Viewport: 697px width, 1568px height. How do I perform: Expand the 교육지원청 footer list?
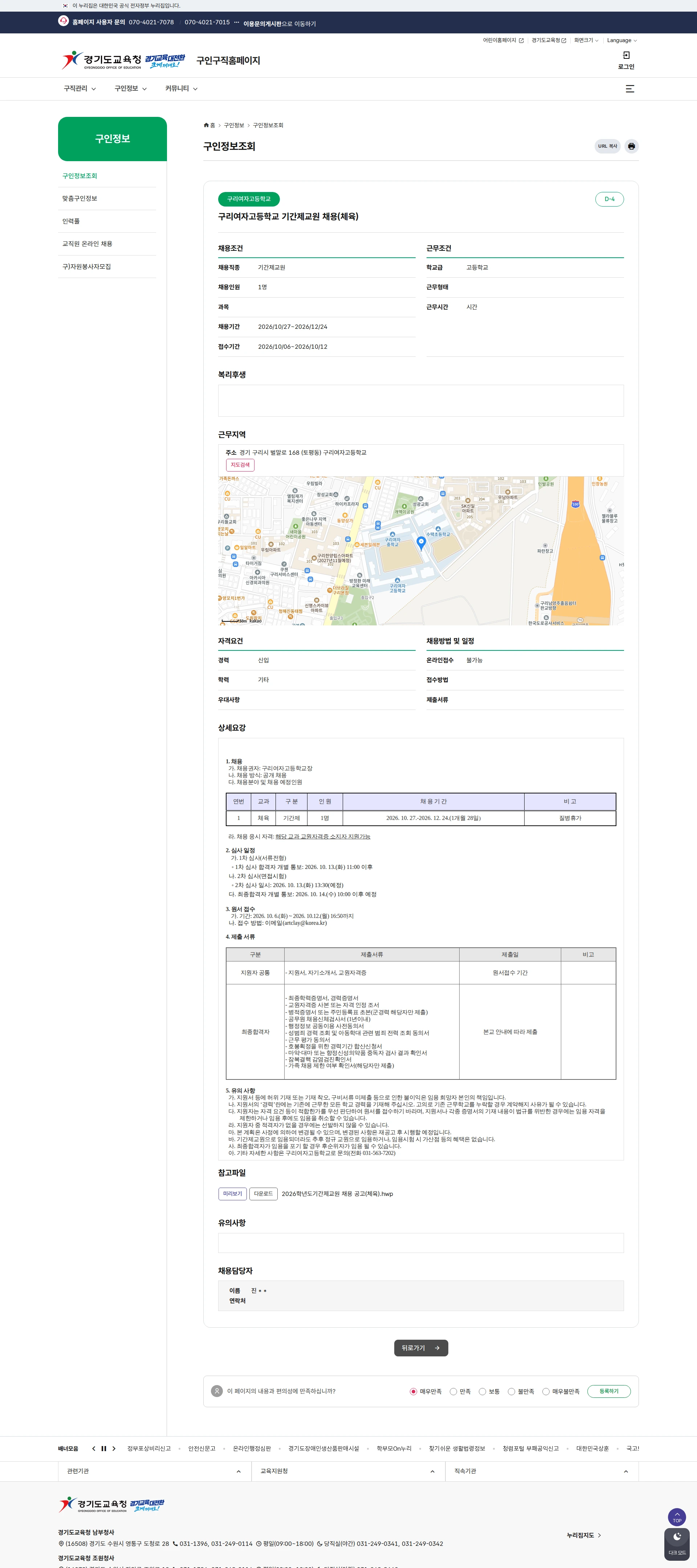pos(347,1471)
